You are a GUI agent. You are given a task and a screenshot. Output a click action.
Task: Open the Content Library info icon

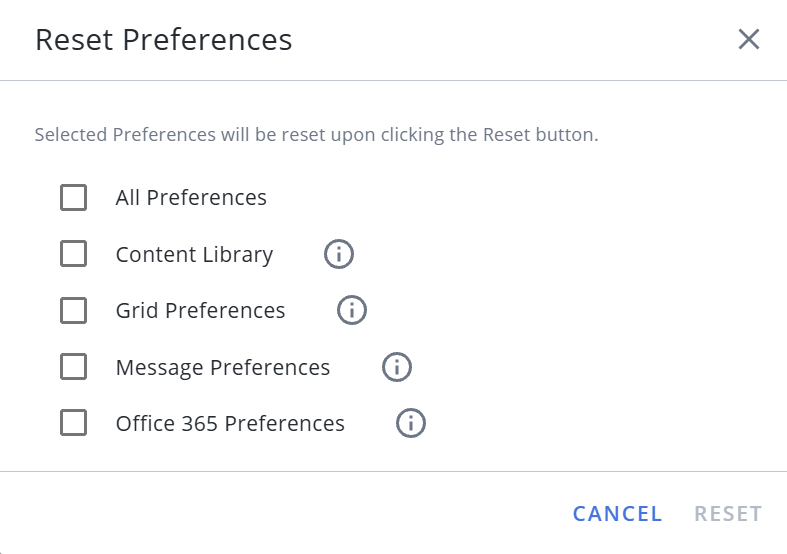339,255
